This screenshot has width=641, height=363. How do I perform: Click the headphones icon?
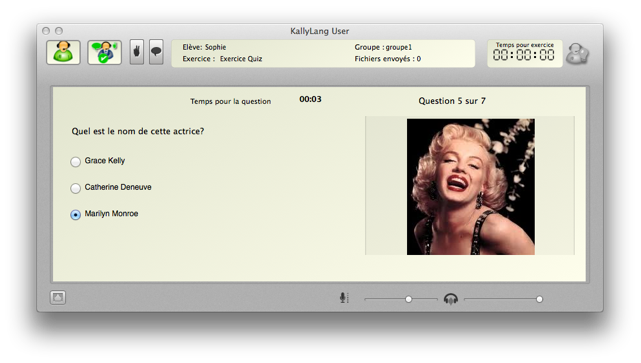tap(451, 299)
